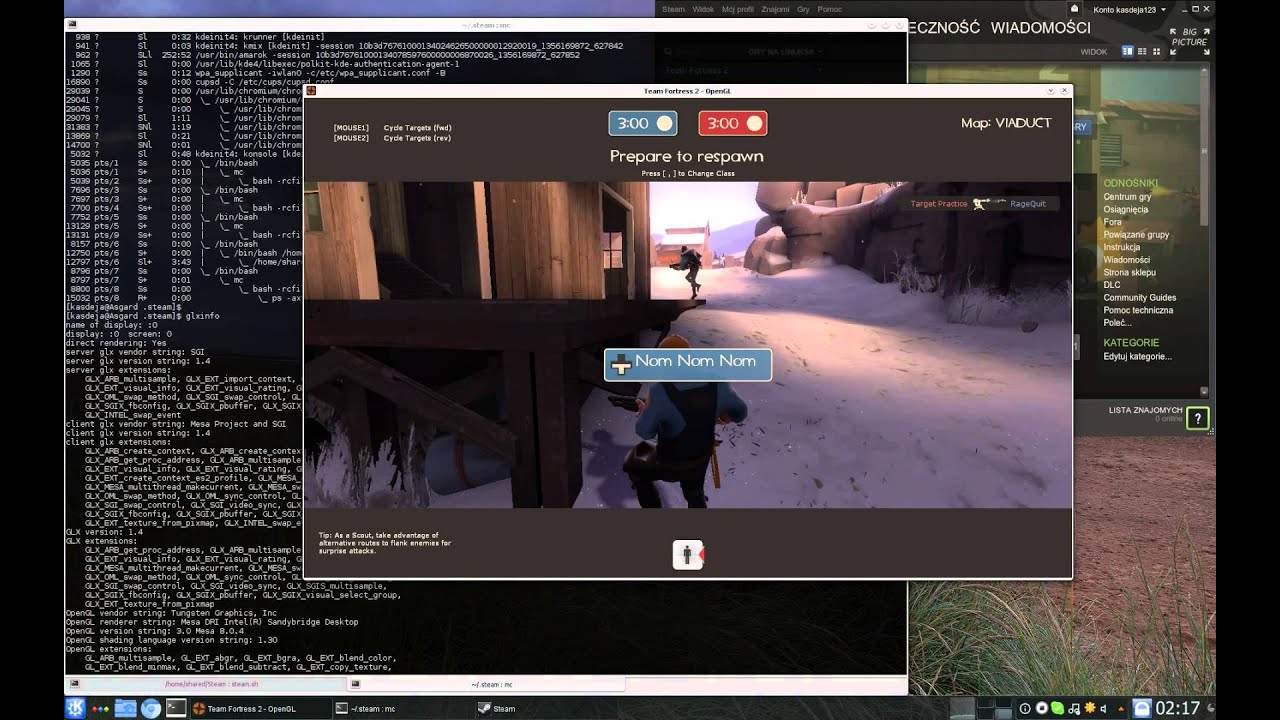
Task: Click the Map: VIADUCT label
Action: coord(1006,123)
